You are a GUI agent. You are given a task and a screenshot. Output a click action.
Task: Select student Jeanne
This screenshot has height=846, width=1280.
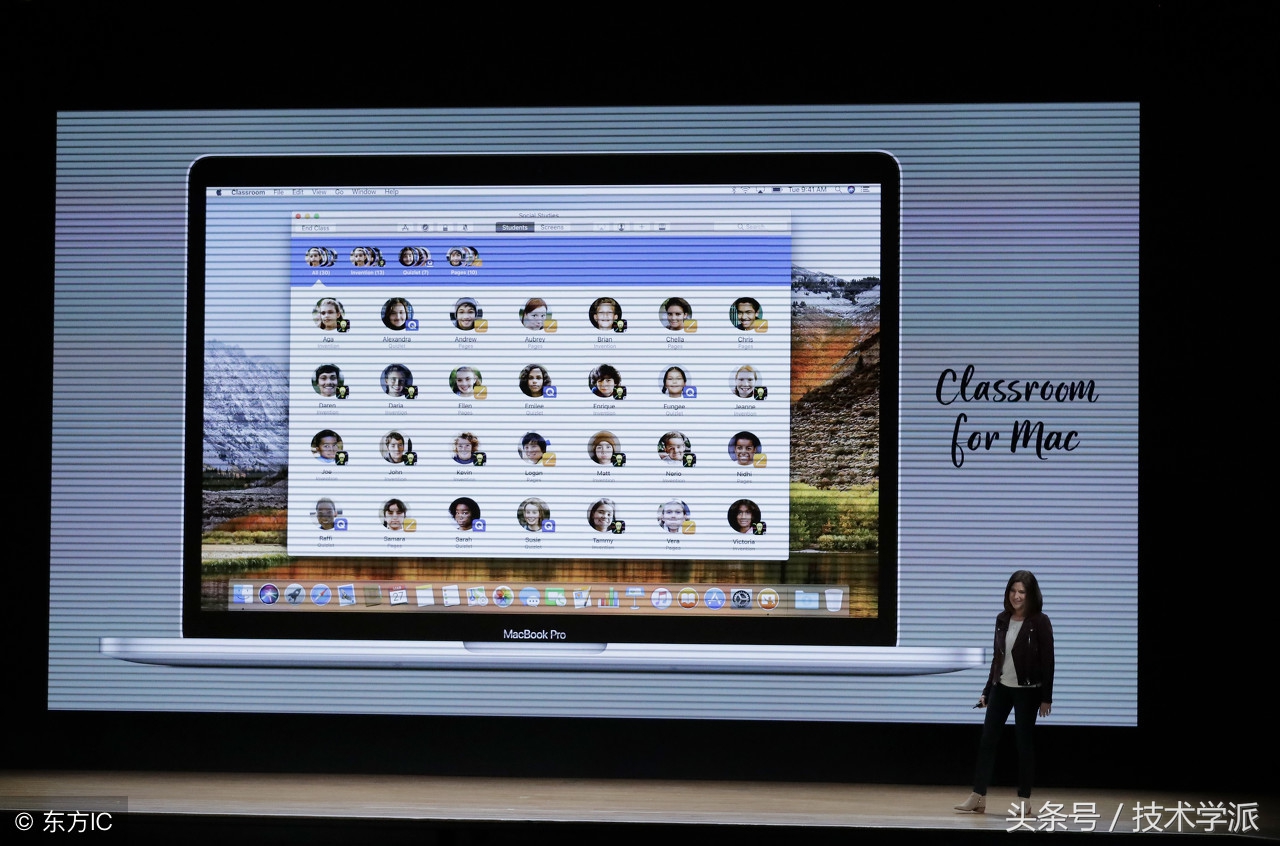coord(745,388)
